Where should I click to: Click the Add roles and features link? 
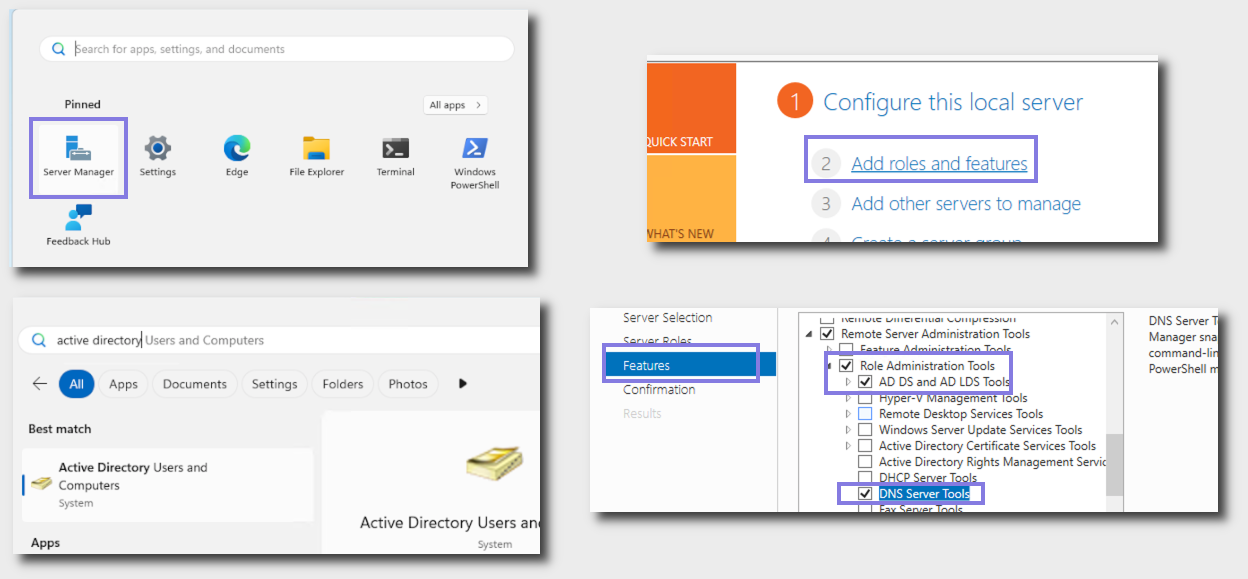tap(939, 164)
